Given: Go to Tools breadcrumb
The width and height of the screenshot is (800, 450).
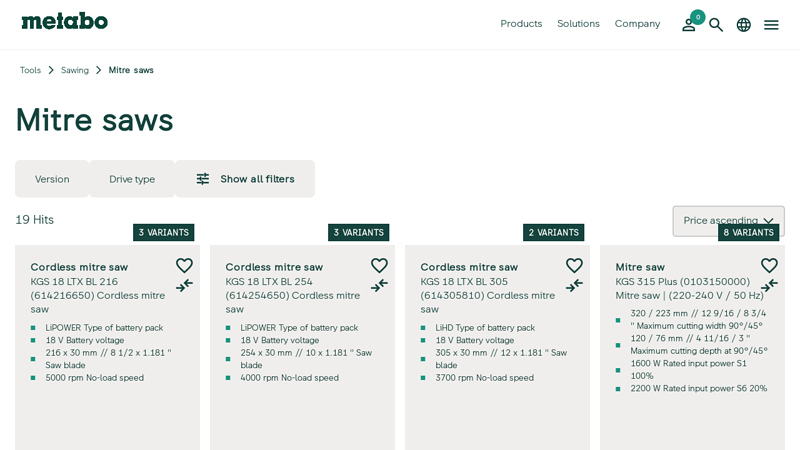Looking at the screenshot, I should pos(30,70).
